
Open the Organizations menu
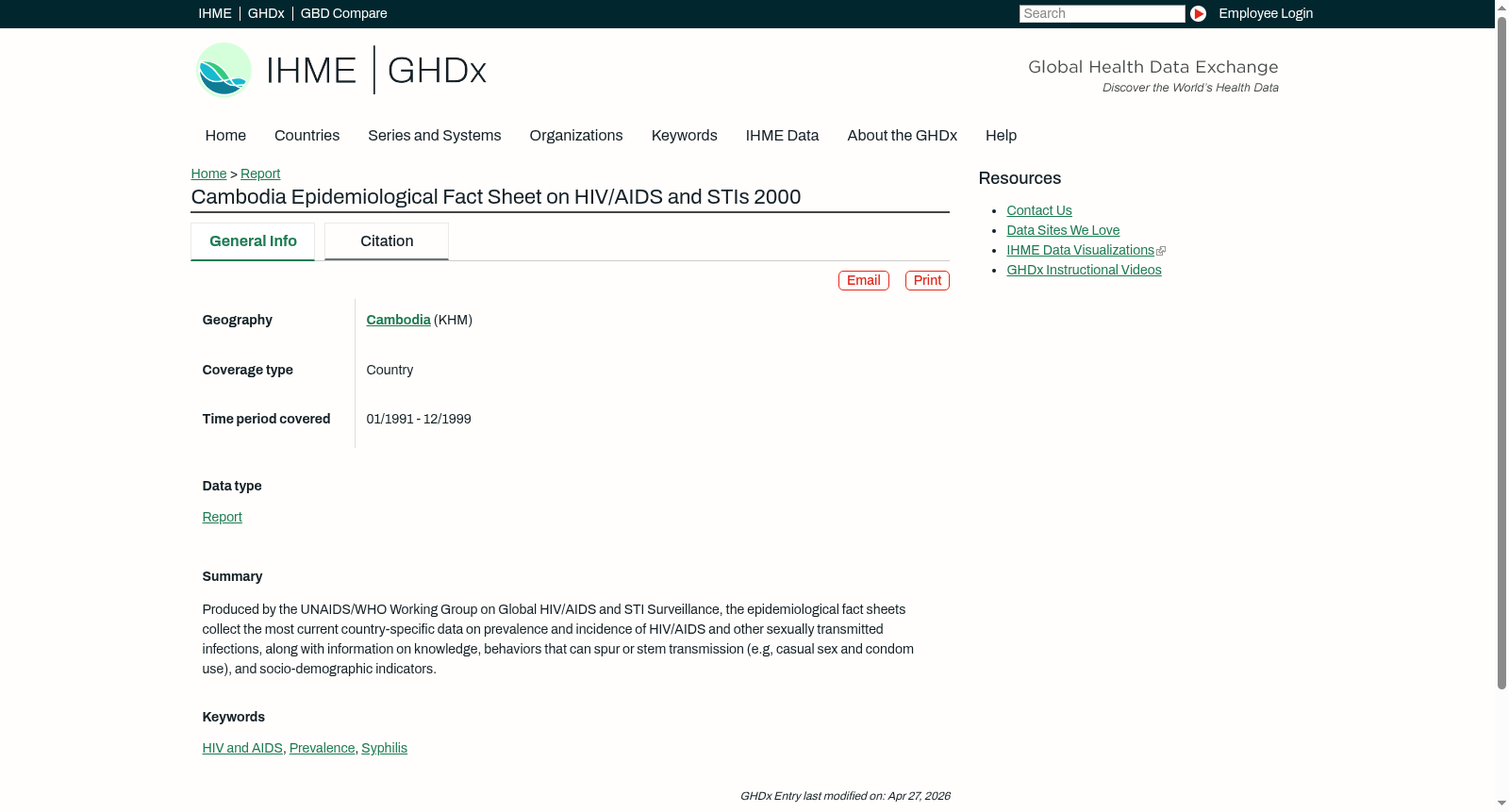click(x=576, y=136)
